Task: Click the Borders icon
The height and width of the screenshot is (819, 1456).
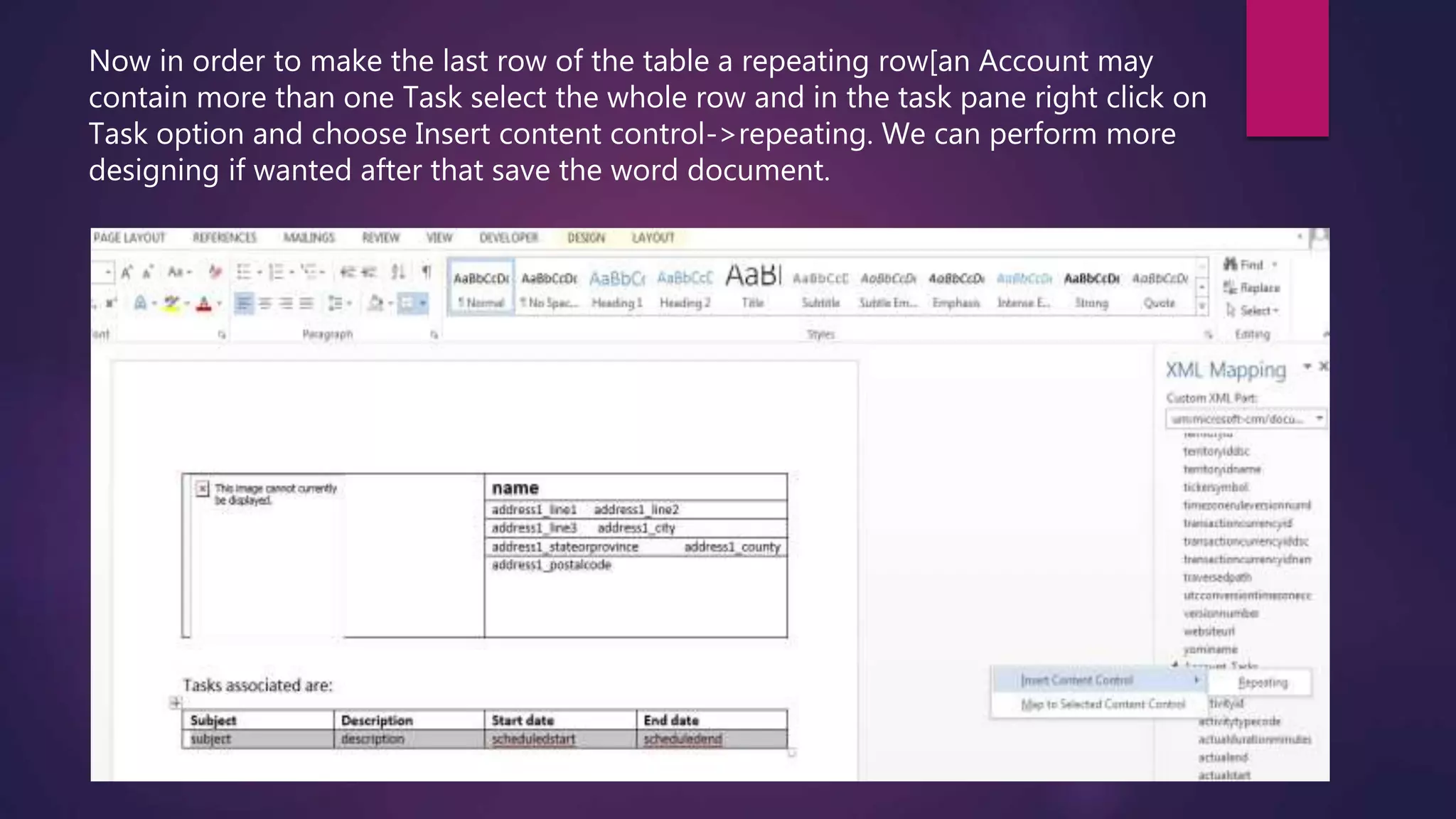Action: point(407,304)
